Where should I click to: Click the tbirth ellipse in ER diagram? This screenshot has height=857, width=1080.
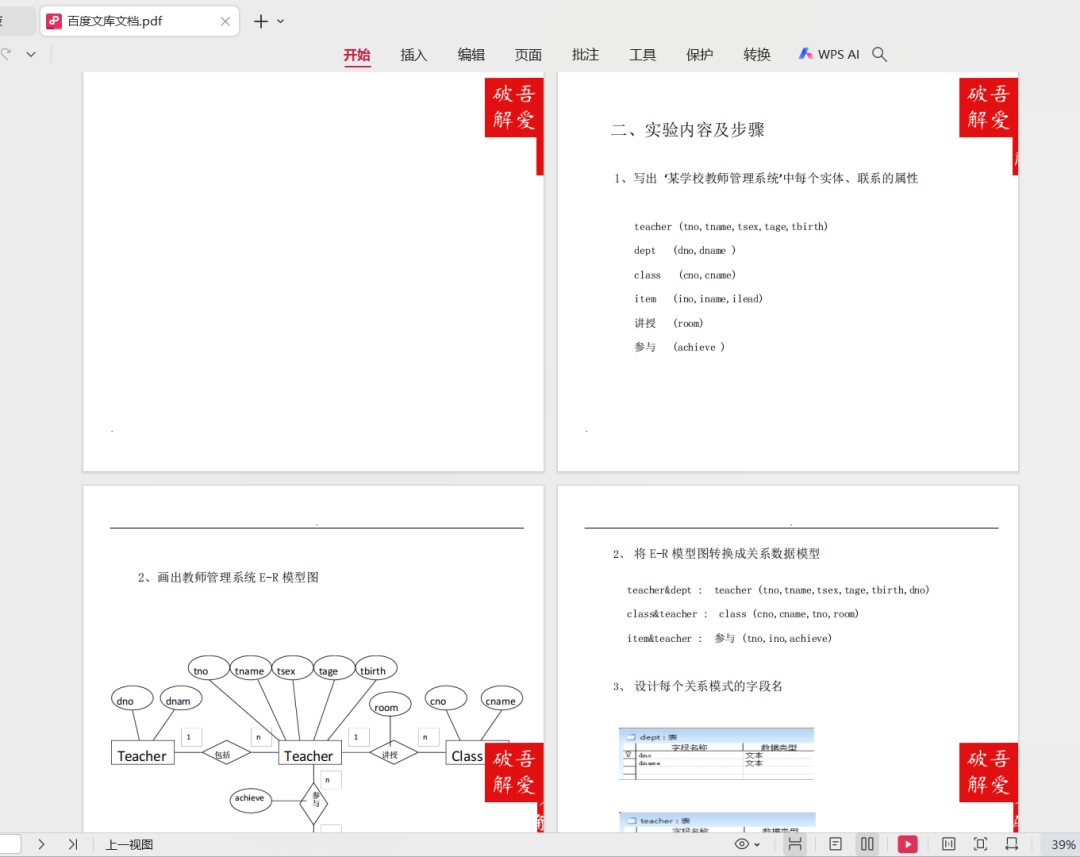(x=376, y=668)
